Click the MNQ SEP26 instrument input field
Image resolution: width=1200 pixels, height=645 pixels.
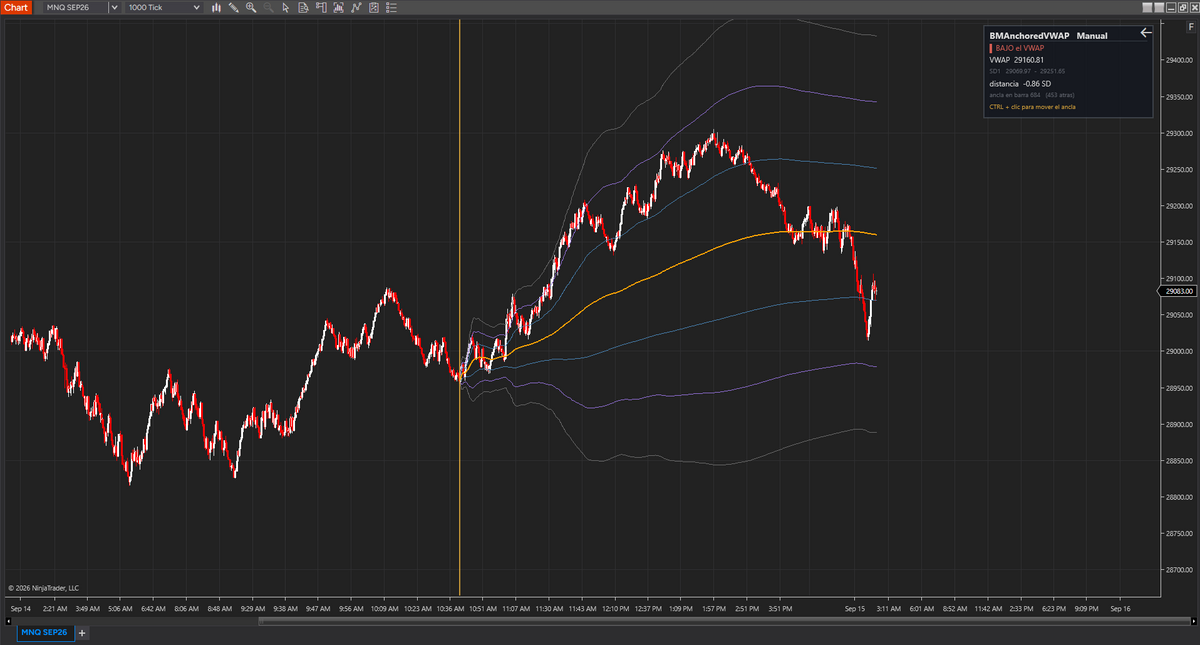75,7
